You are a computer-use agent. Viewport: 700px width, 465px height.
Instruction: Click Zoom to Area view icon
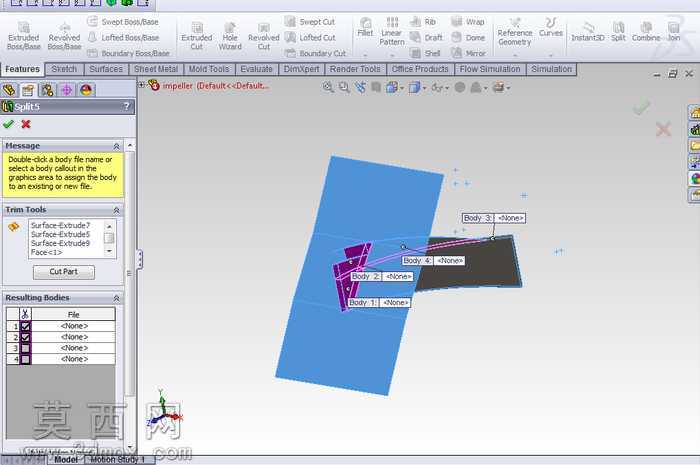pyautogui.click(x=344, y=87)
